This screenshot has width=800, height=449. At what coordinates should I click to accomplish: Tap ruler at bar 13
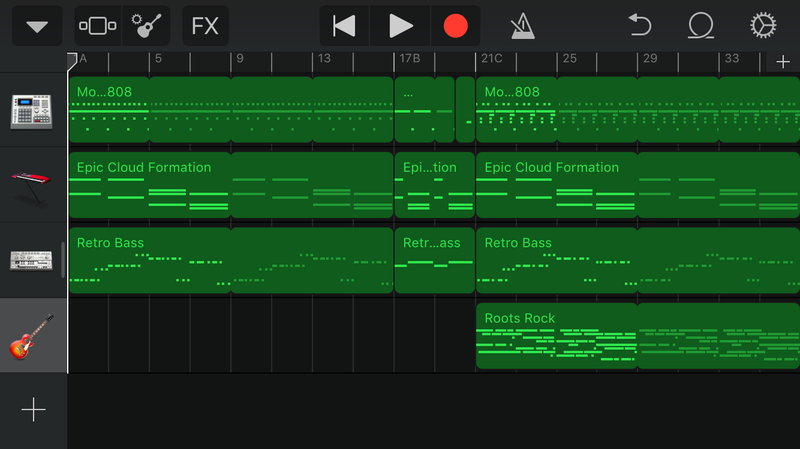324,59
